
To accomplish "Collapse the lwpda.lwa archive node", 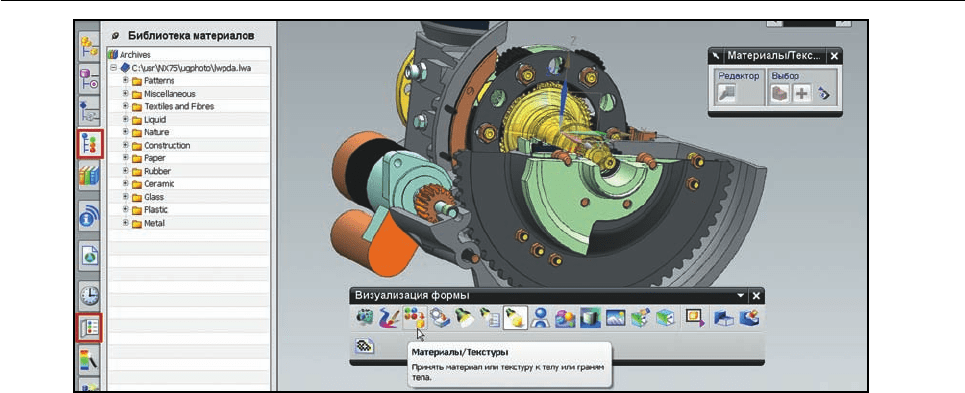I will click(113, 68).
